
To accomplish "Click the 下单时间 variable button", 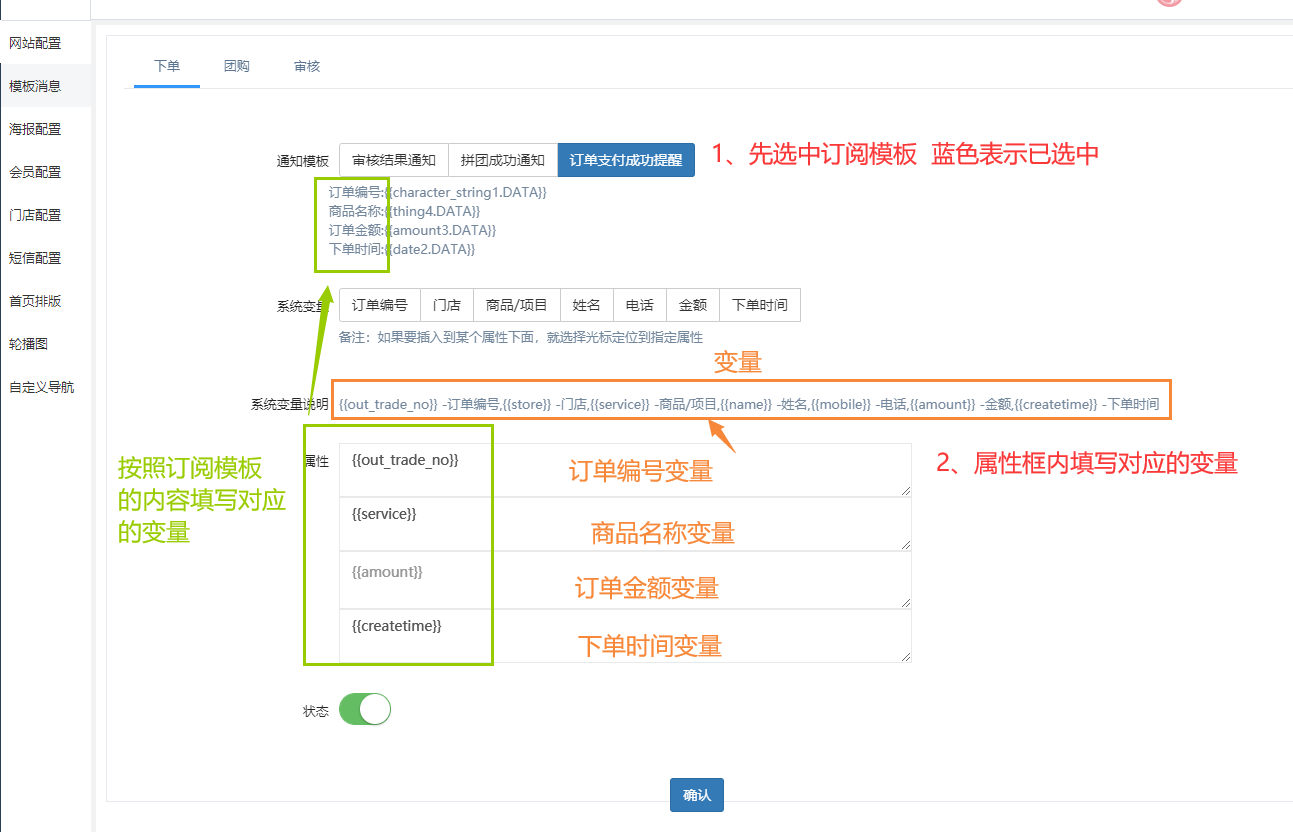I will [x=759, y=305].
